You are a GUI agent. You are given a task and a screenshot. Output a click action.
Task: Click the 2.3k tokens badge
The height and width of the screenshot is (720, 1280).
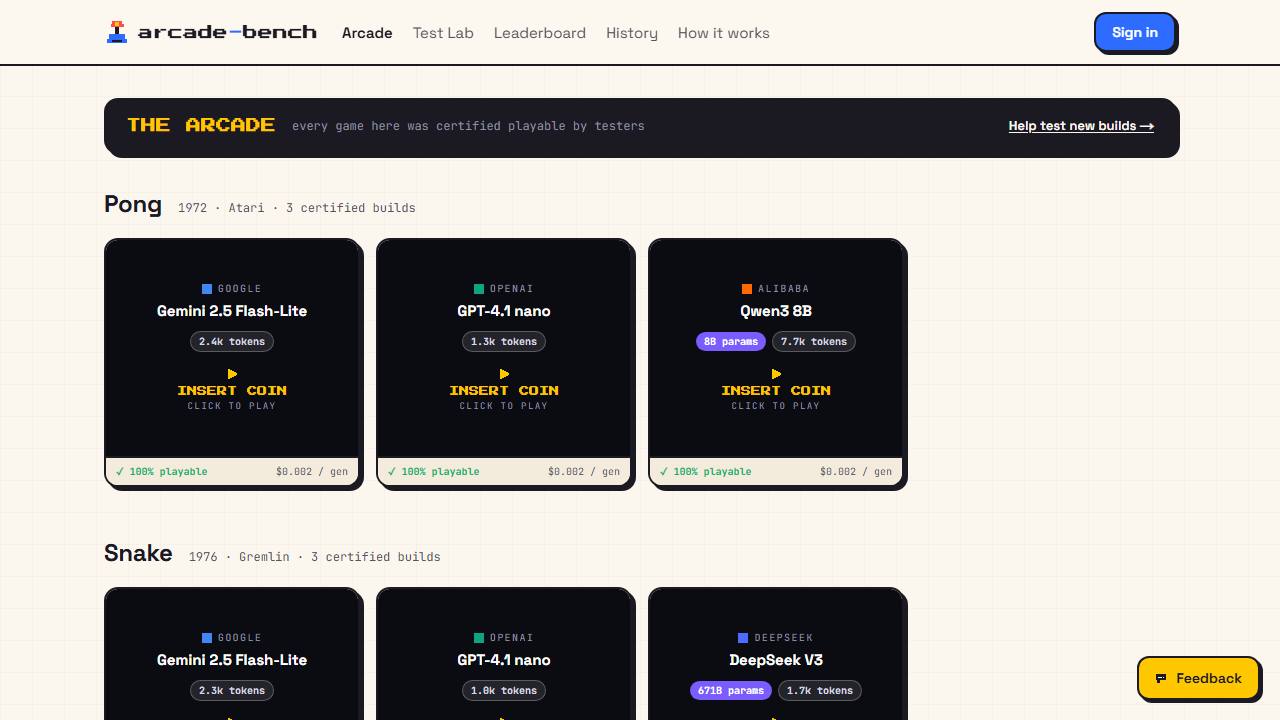(232, 691)
